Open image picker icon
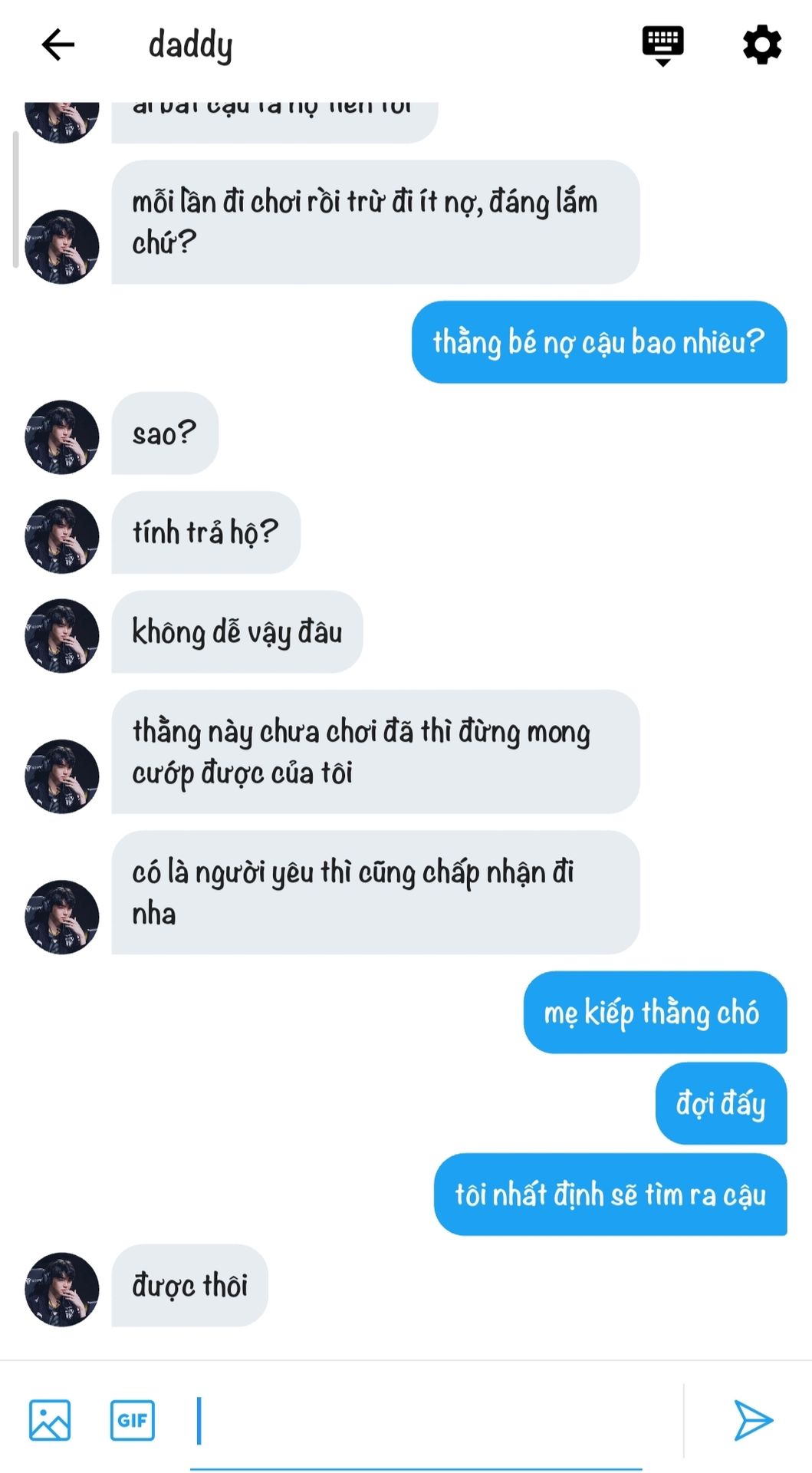 50,1420
